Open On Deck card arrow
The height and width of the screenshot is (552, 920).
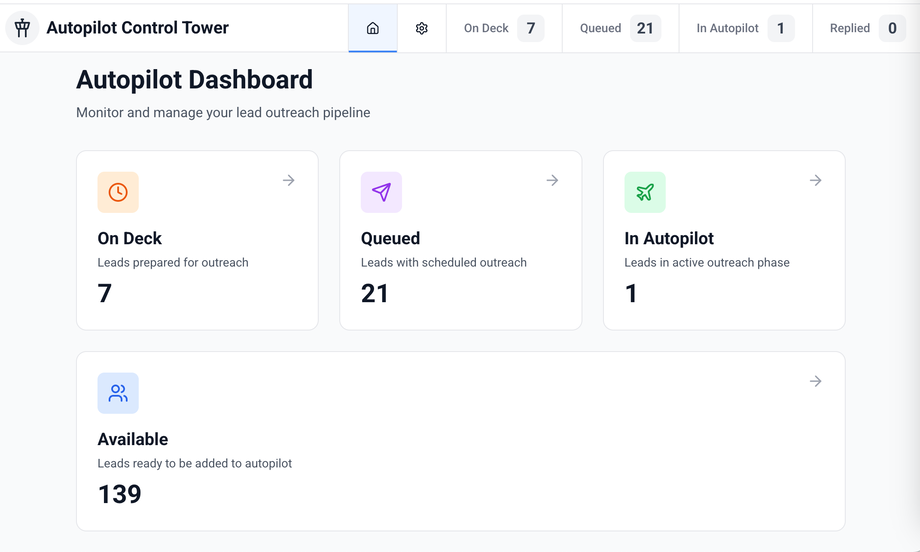coord(288,180)
